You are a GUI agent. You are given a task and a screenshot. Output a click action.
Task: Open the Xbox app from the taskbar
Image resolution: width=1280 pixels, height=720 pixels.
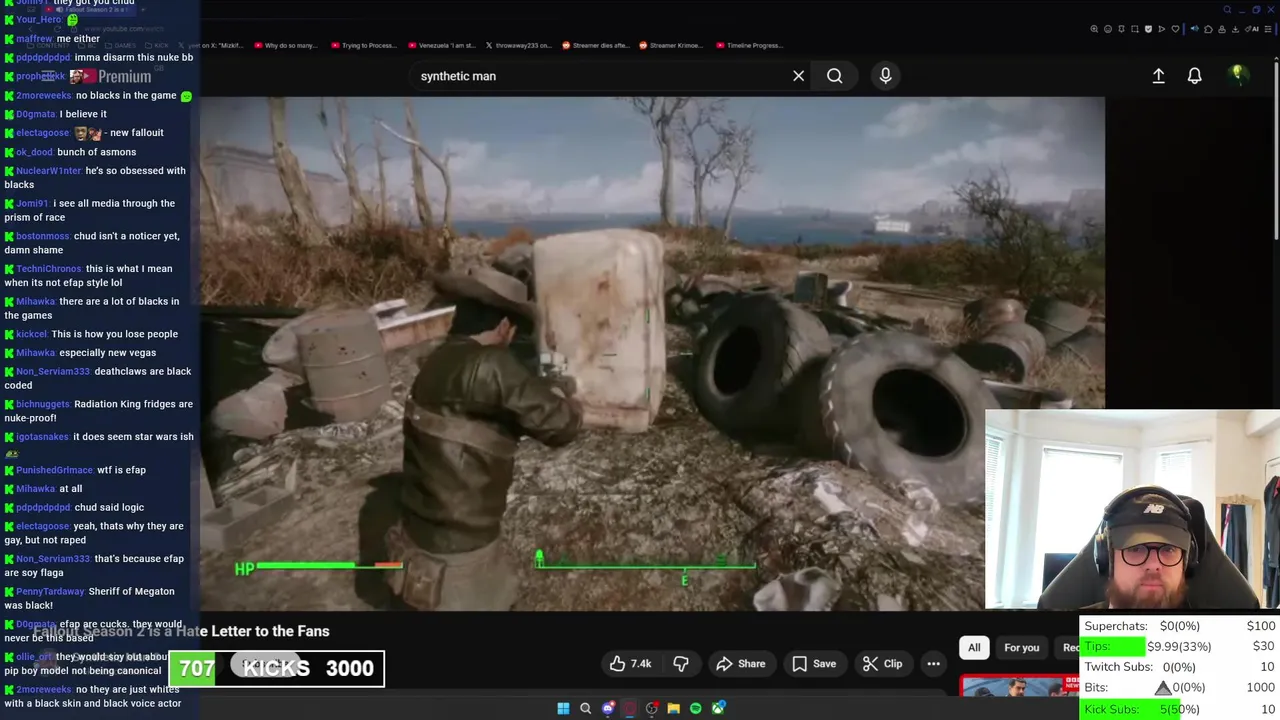718,708
